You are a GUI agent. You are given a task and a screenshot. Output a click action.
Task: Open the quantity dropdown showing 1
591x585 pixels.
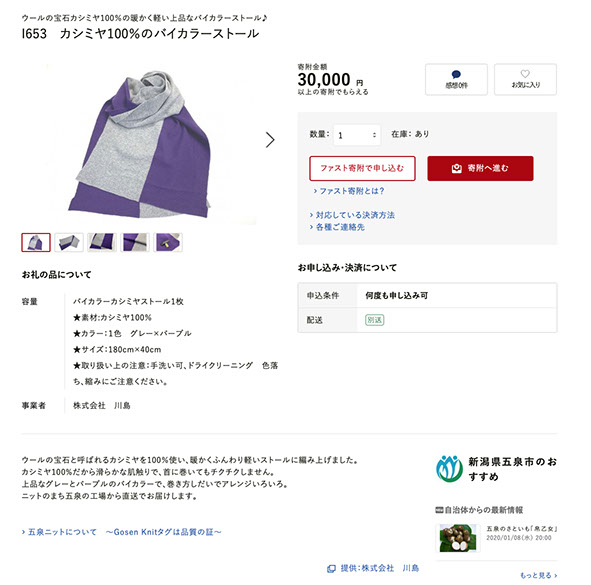click(357, 135)
